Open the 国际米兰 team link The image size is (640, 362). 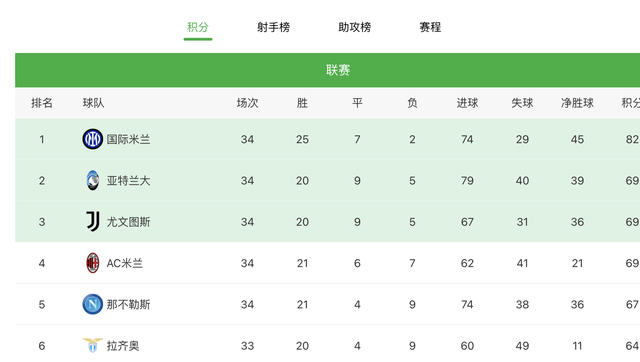tap(129, 139)
